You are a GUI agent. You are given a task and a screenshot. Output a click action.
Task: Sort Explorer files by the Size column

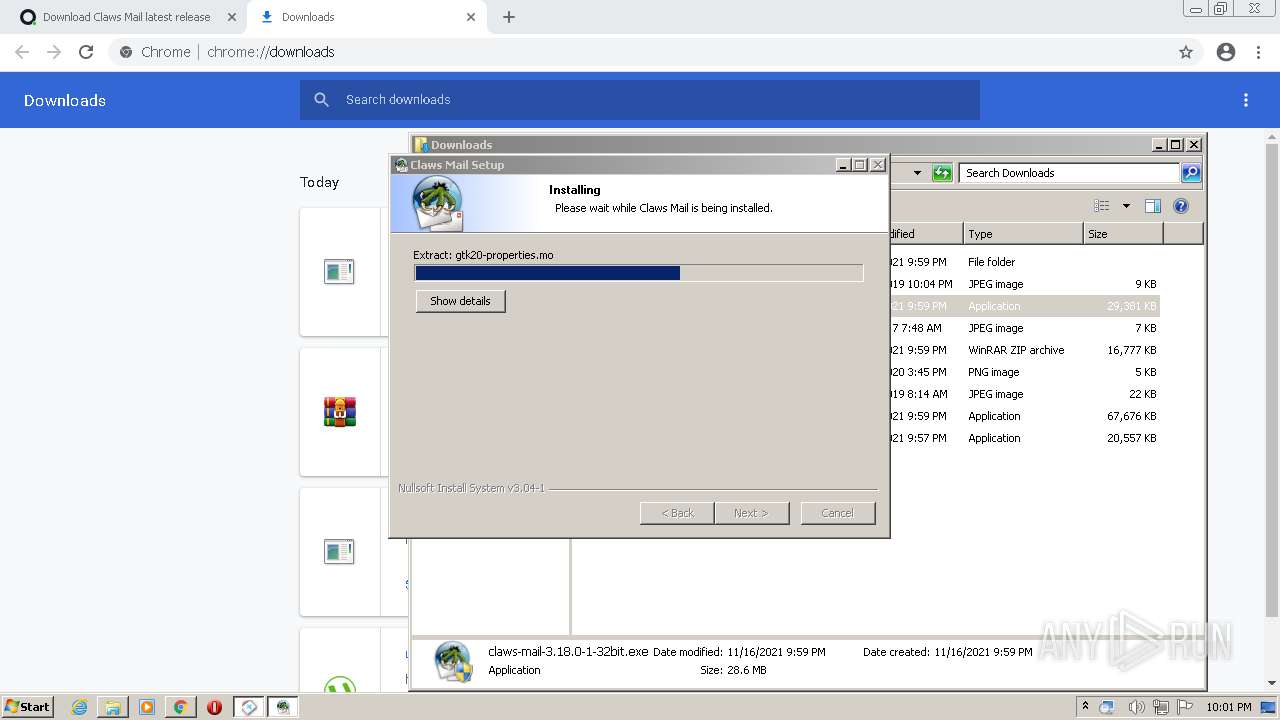tap(1123, 234)
